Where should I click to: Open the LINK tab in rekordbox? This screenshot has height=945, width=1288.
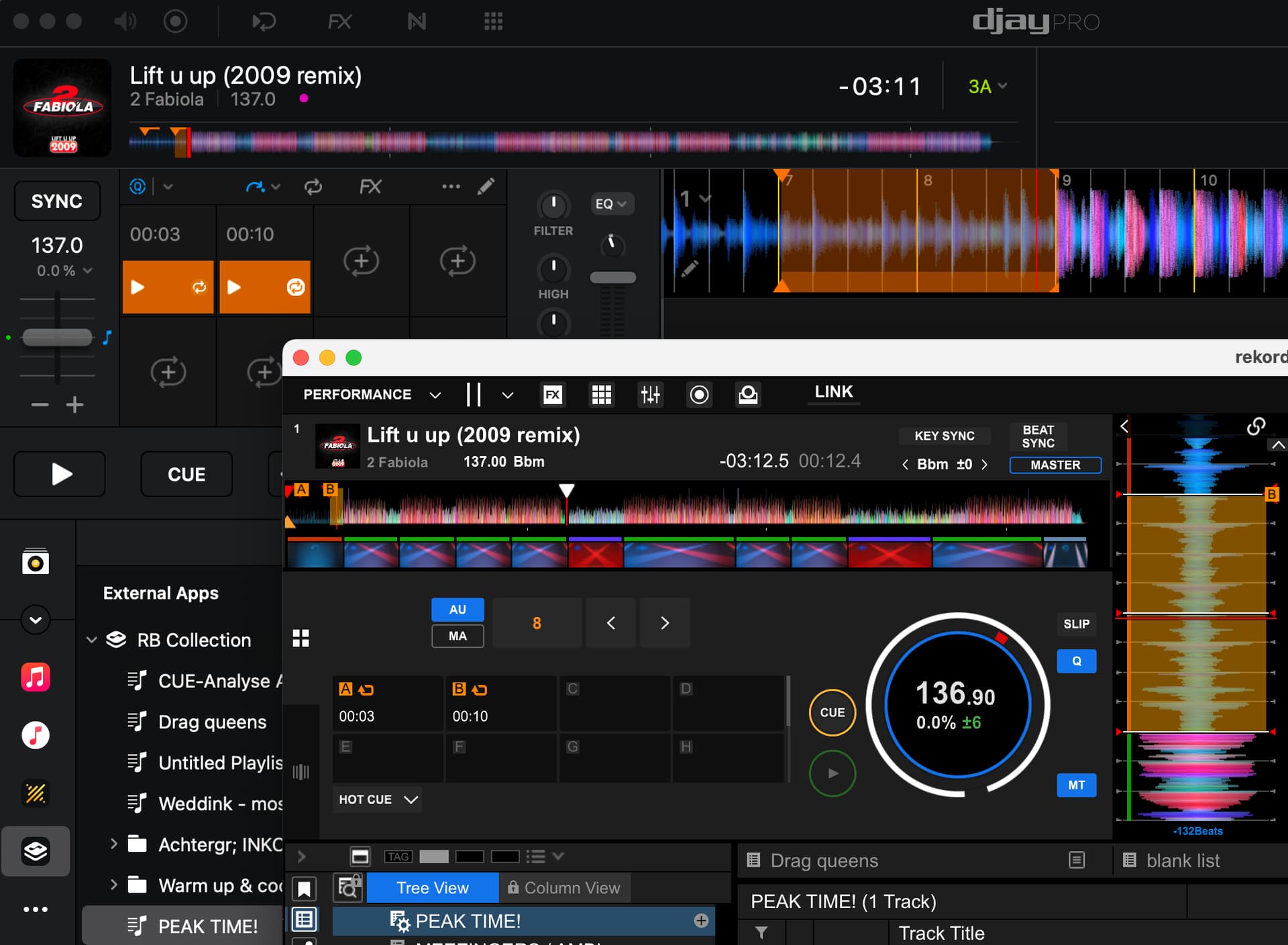click(x=834, y=392)
